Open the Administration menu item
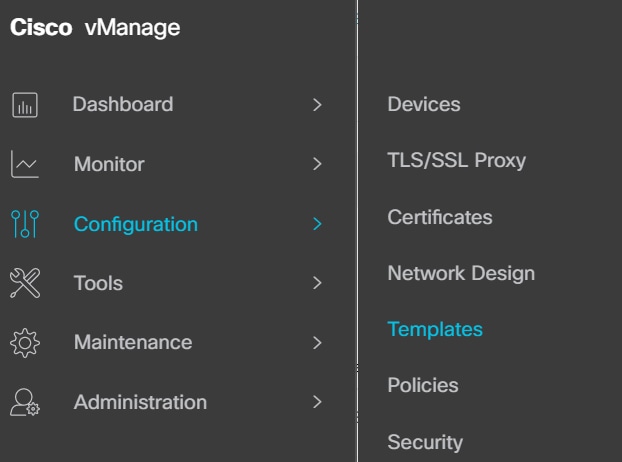Screen dimensions: 622x462 140,402
